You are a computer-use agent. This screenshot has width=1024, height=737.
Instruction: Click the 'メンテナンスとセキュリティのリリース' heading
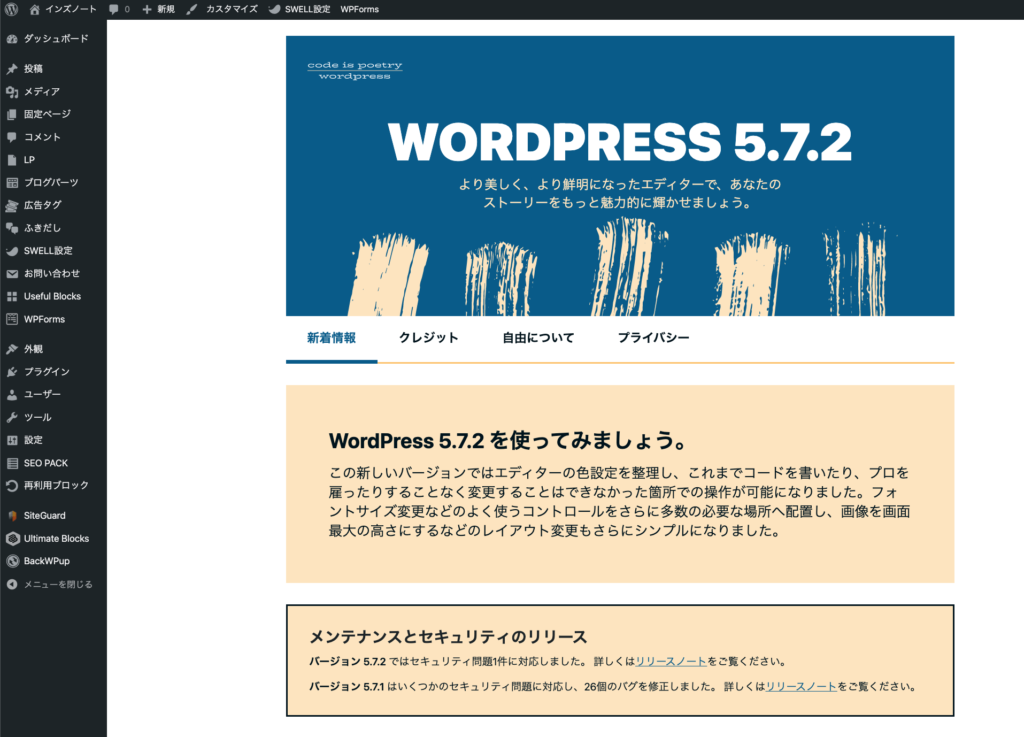coord(448,636)
